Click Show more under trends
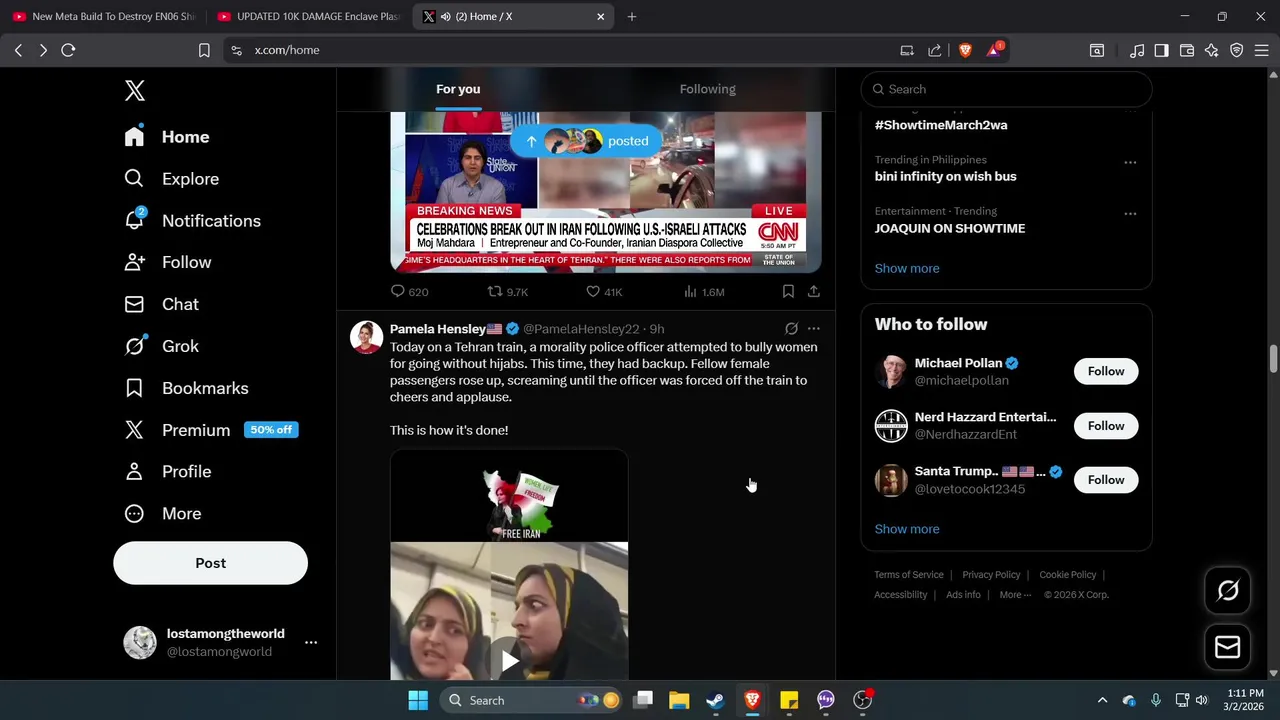This screenshot has width=1280, height=720. click(907, 268)
